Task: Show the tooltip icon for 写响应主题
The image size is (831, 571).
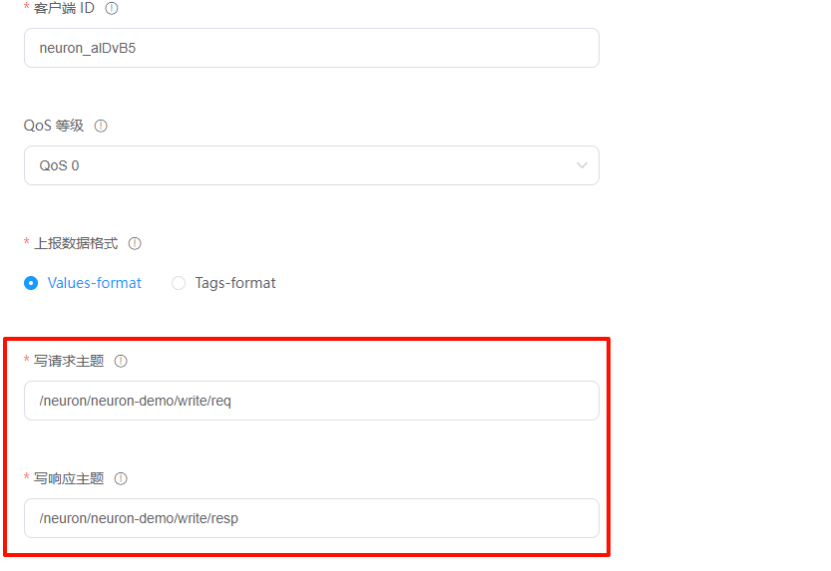Action: (x=121, y=479)
